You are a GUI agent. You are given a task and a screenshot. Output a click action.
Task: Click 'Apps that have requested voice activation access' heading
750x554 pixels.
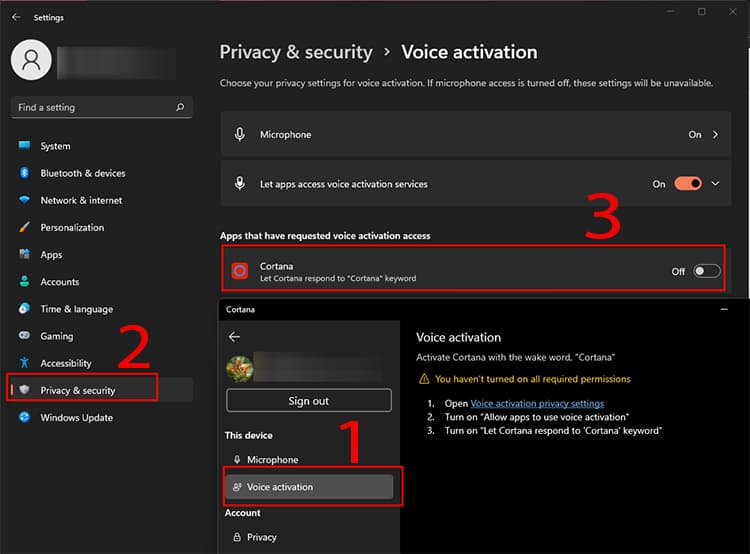325,235
